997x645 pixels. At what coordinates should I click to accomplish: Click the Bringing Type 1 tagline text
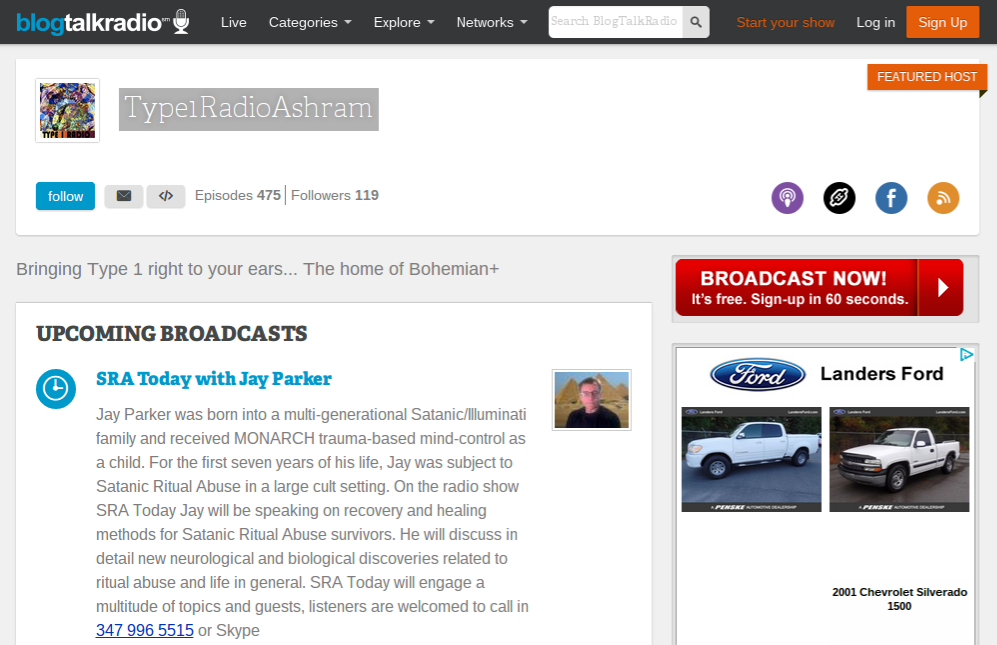pyautogui.click(x=258, y=269)
